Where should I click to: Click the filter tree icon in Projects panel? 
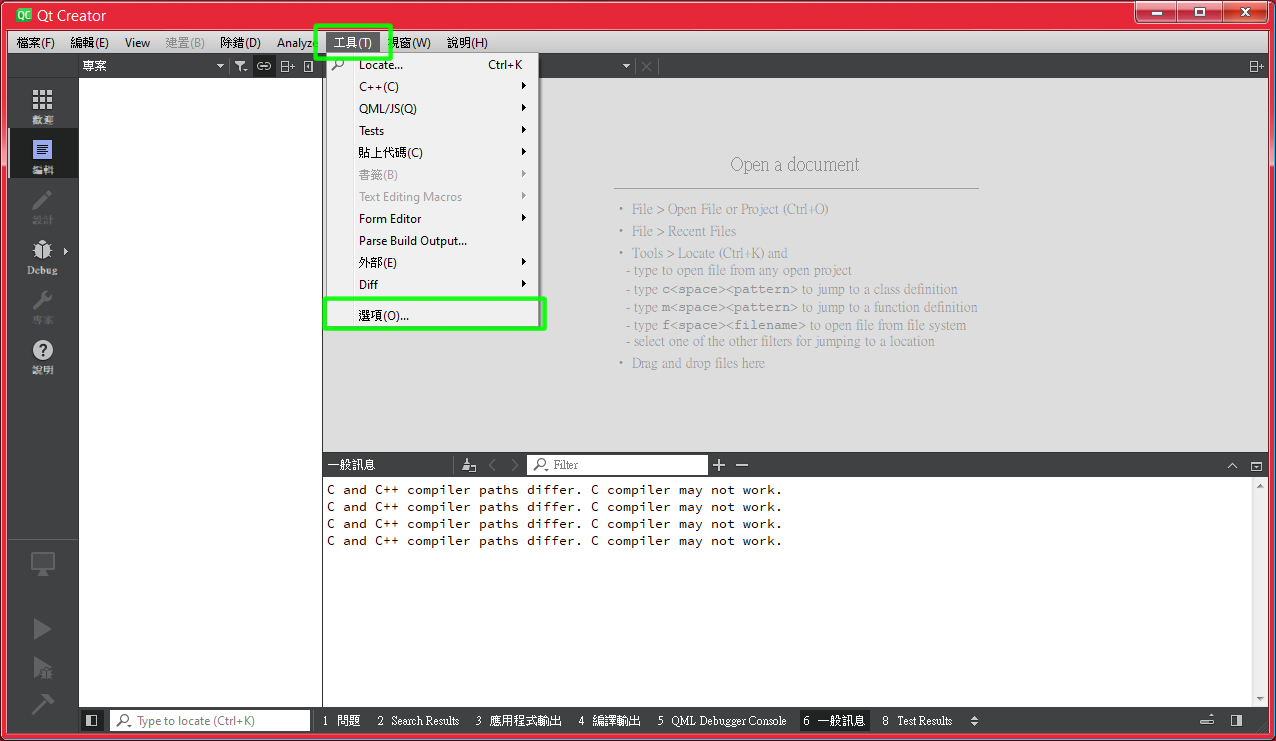click(x=241, y=66)
